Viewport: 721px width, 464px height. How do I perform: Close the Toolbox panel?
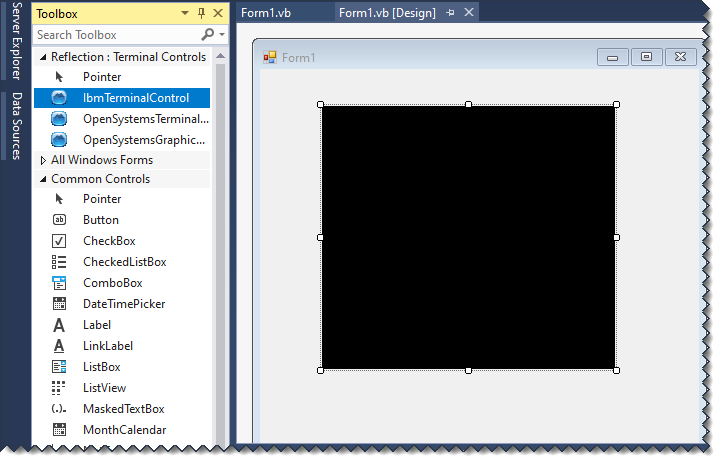click(x=218, y=13)
